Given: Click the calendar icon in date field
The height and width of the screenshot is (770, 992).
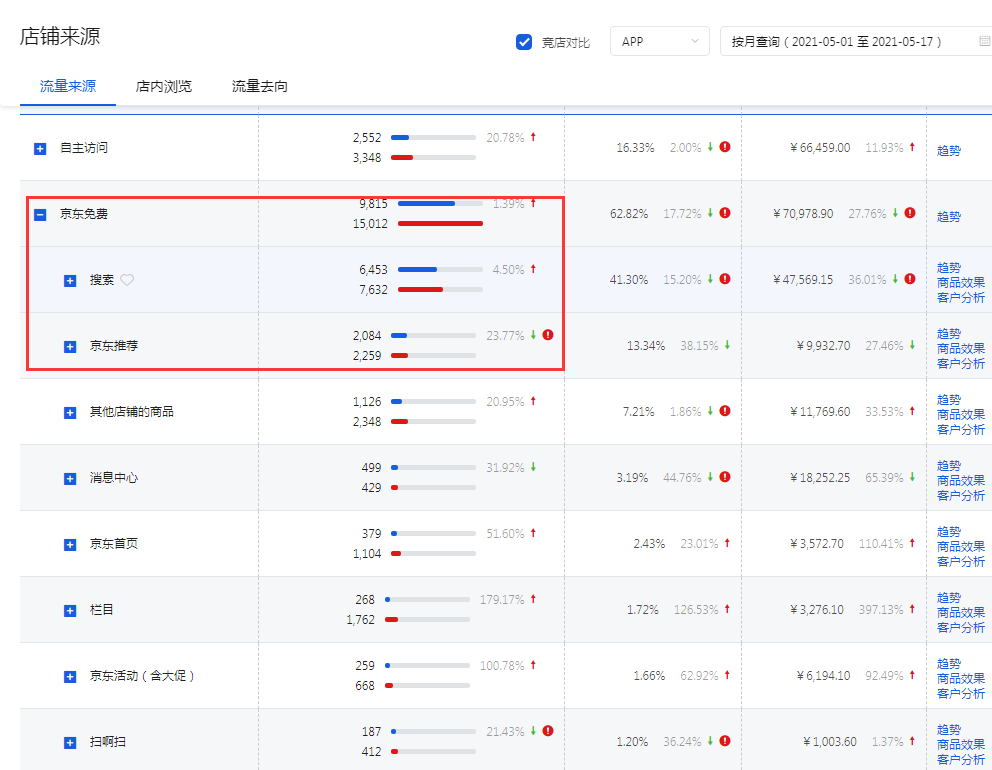Looking at the screenshot, I should click(984, 41).
